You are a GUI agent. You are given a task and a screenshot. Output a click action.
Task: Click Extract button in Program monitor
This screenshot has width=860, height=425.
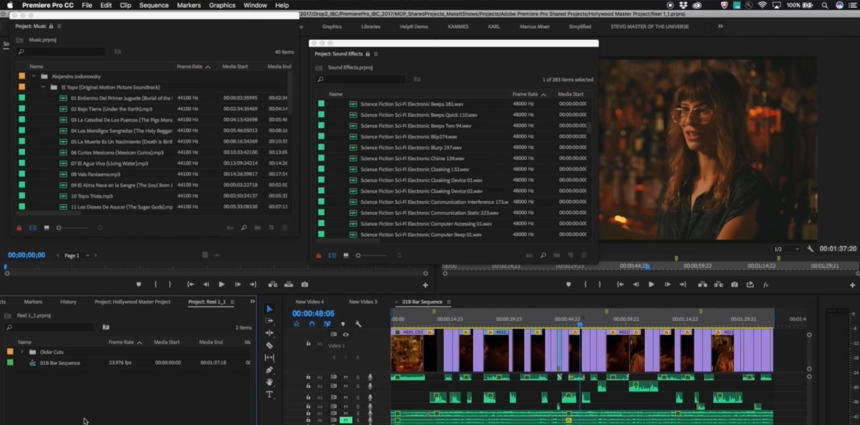[x=718, y=285]
